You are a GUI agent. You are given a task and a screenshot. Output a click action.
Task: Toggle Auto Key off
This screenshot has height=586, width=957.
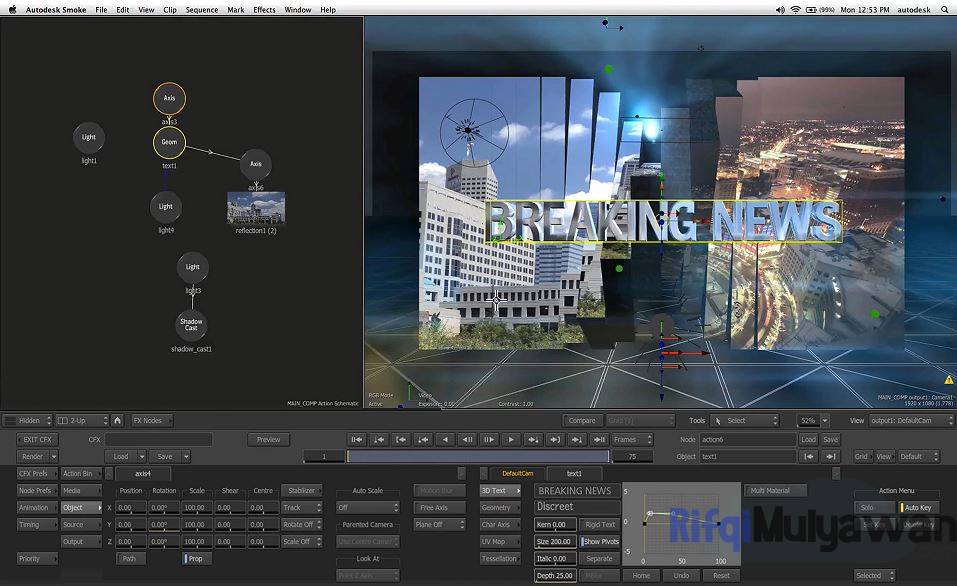coord(916,507)
